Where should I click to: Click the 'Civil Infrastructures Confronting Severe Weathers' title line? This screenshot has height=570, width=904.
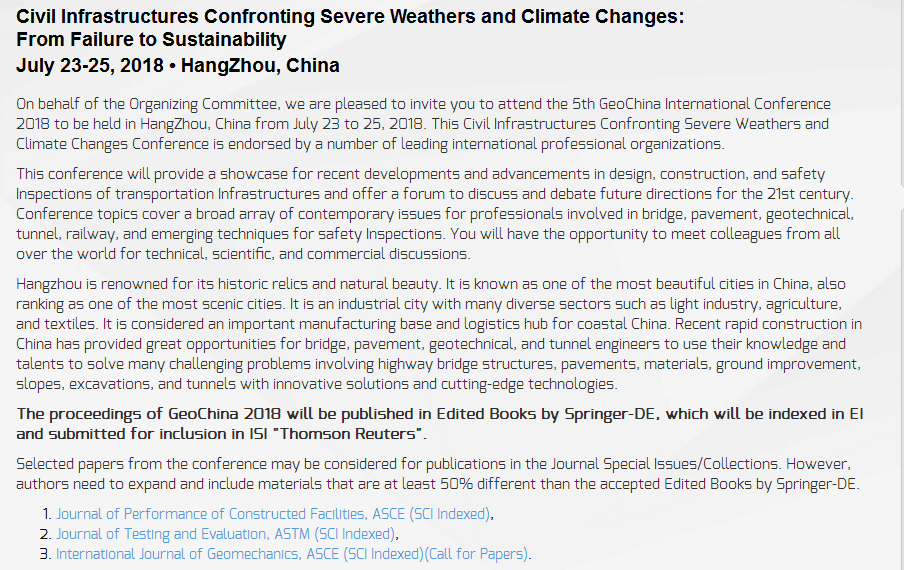coord(350,16)
